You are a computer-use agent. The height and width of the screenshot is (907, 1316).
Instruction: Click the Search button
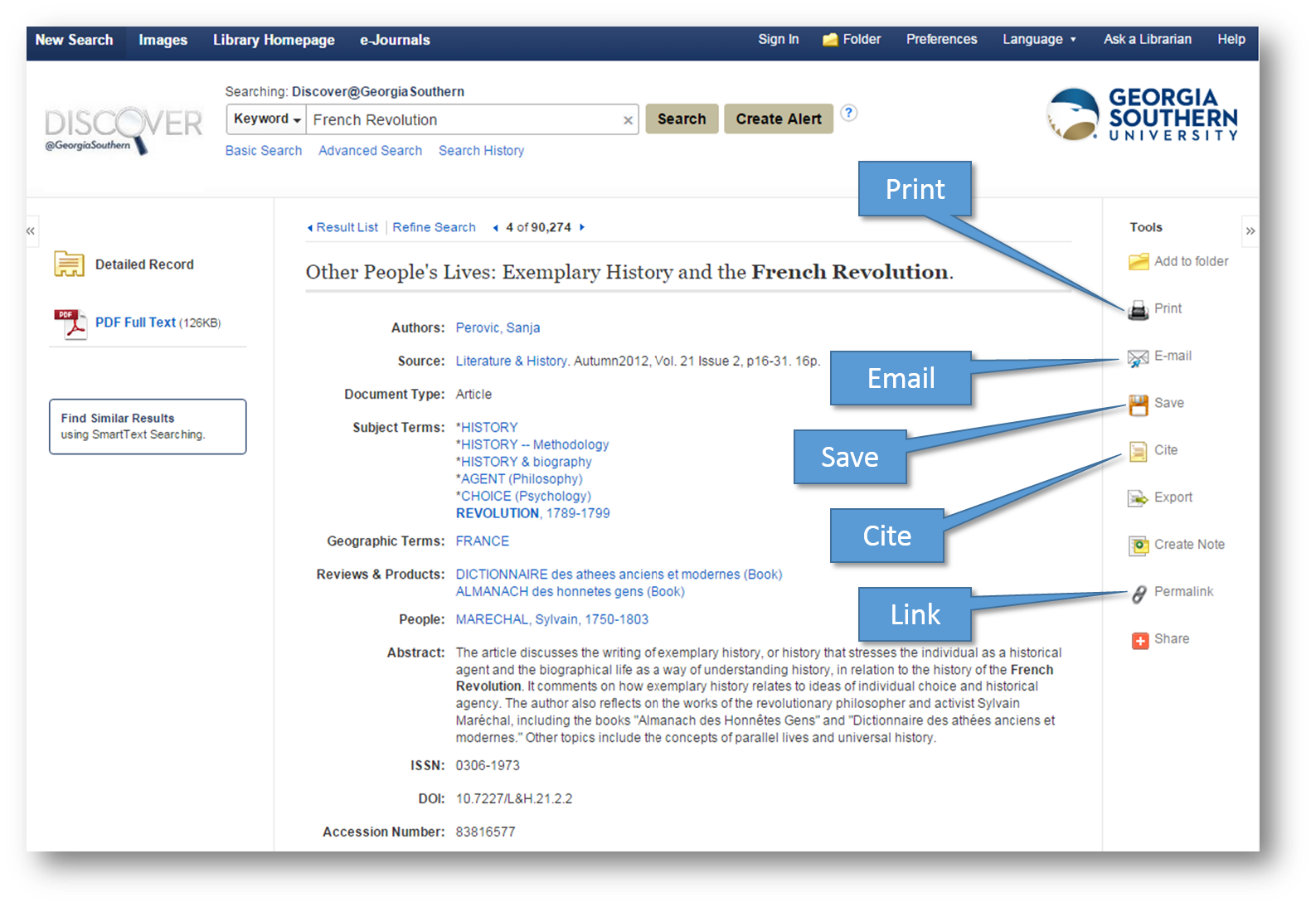pos(682,119)
